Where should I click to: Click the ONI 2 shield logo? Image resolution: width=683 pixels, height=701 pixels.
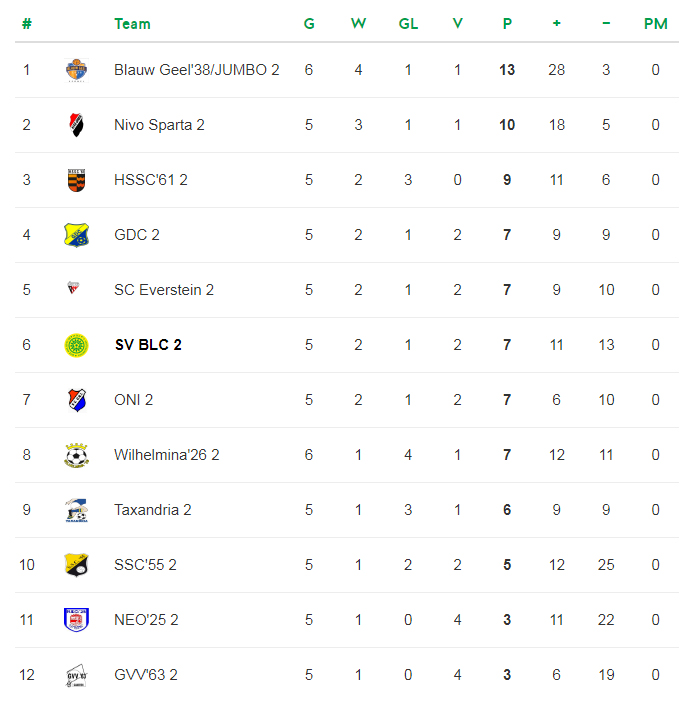(x=76, y=400)
